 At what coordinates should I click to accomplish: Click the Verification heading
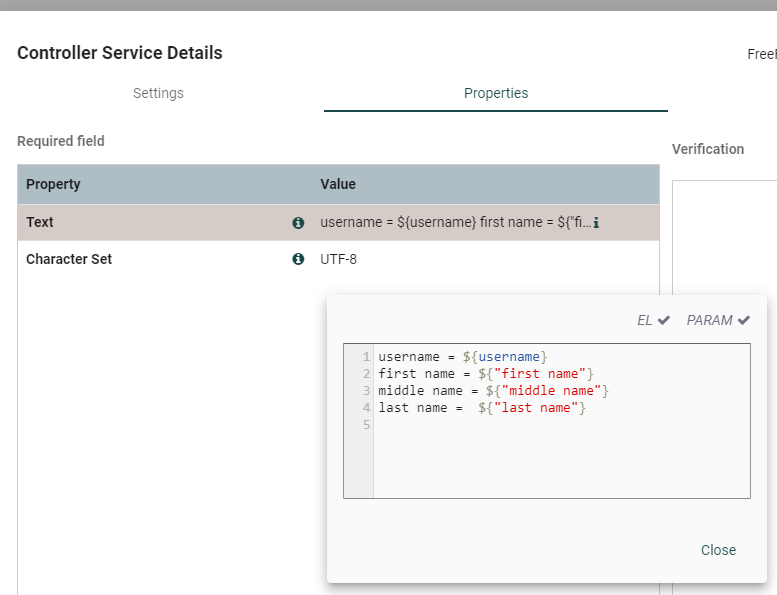[x=708, y=149]
